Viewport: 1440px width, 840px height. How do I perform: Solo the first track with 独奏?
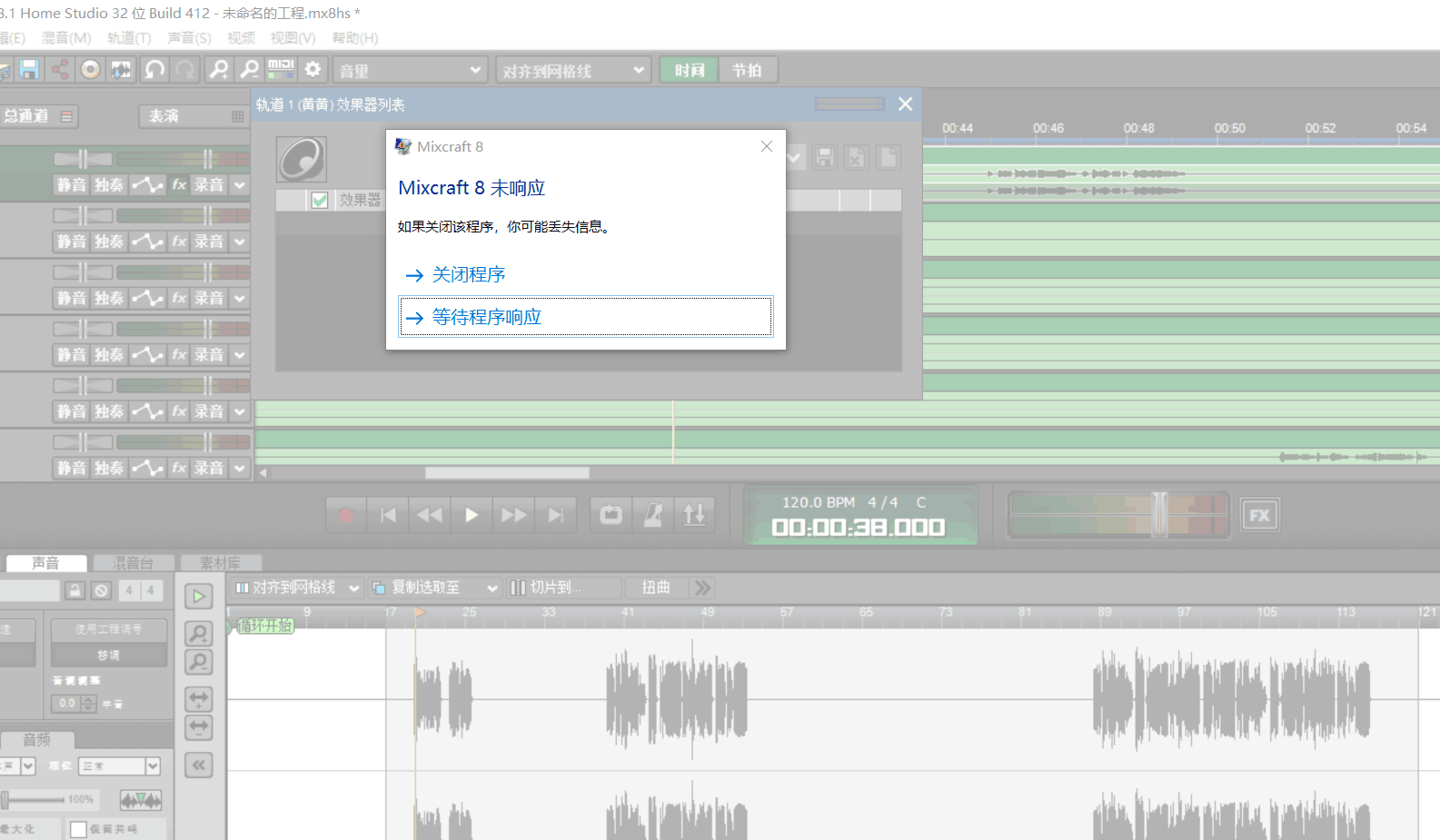[x=109, y=185]
